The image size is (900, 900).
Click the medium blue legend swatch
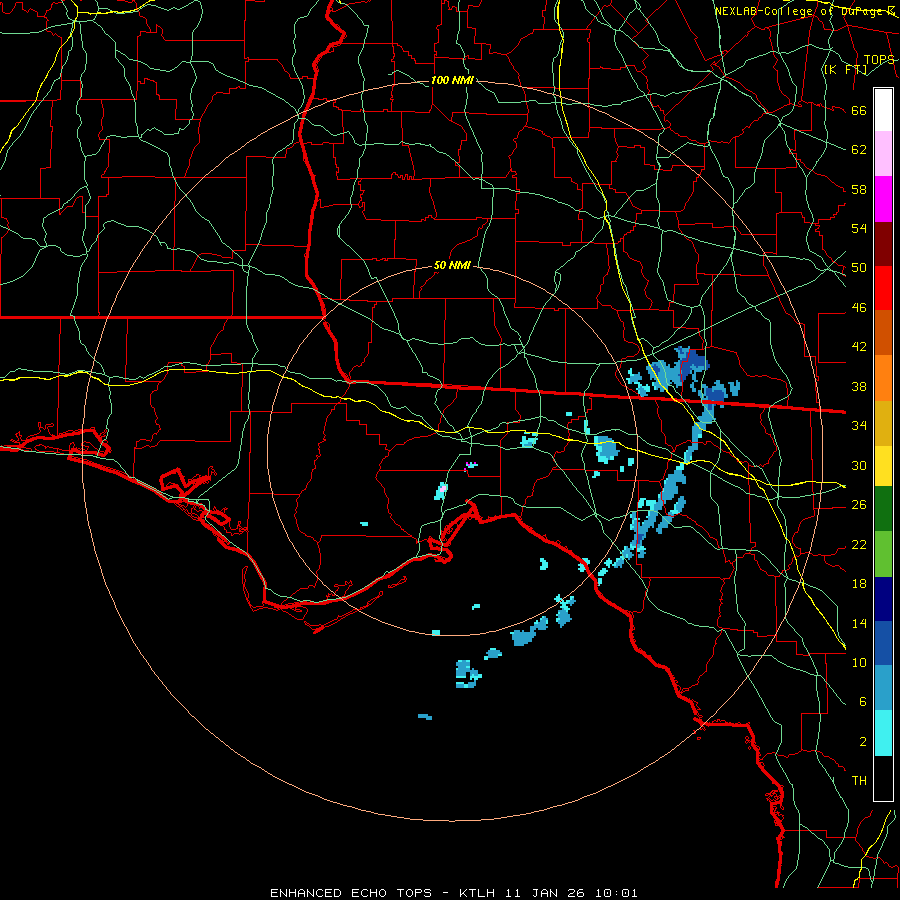pyautogui.click(x=883, y=643)
